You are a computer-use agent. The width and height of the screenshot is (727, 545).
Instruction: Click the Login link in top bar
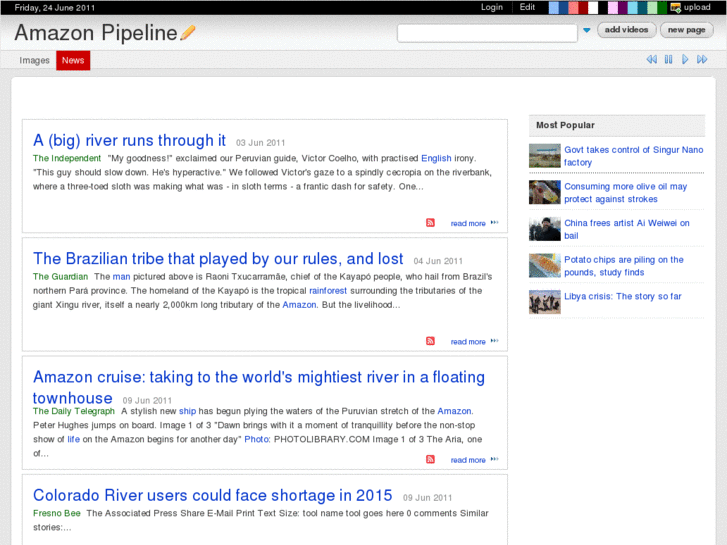pyautogui.click(x=491, y=7)
